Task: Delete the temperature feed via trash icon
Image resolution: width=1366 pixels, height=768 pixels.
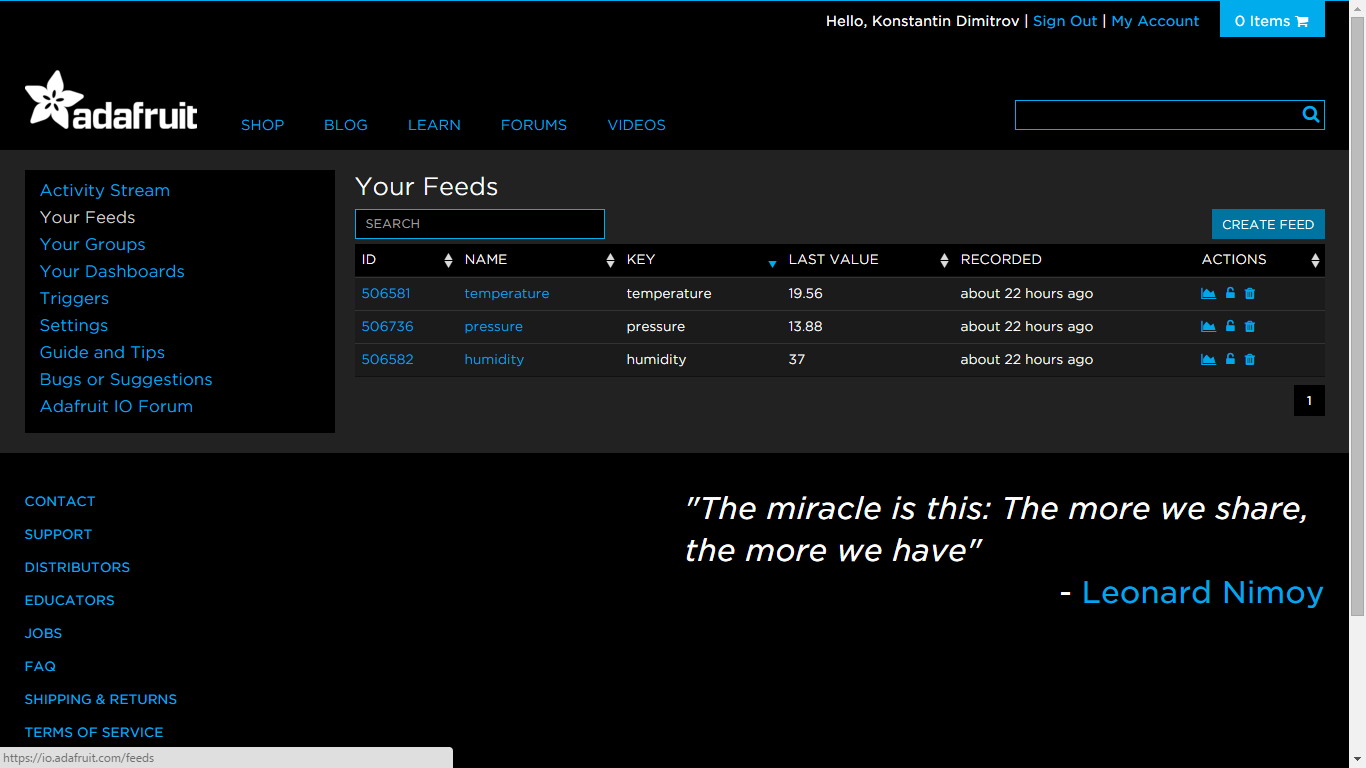Action: coord(1249,293)
